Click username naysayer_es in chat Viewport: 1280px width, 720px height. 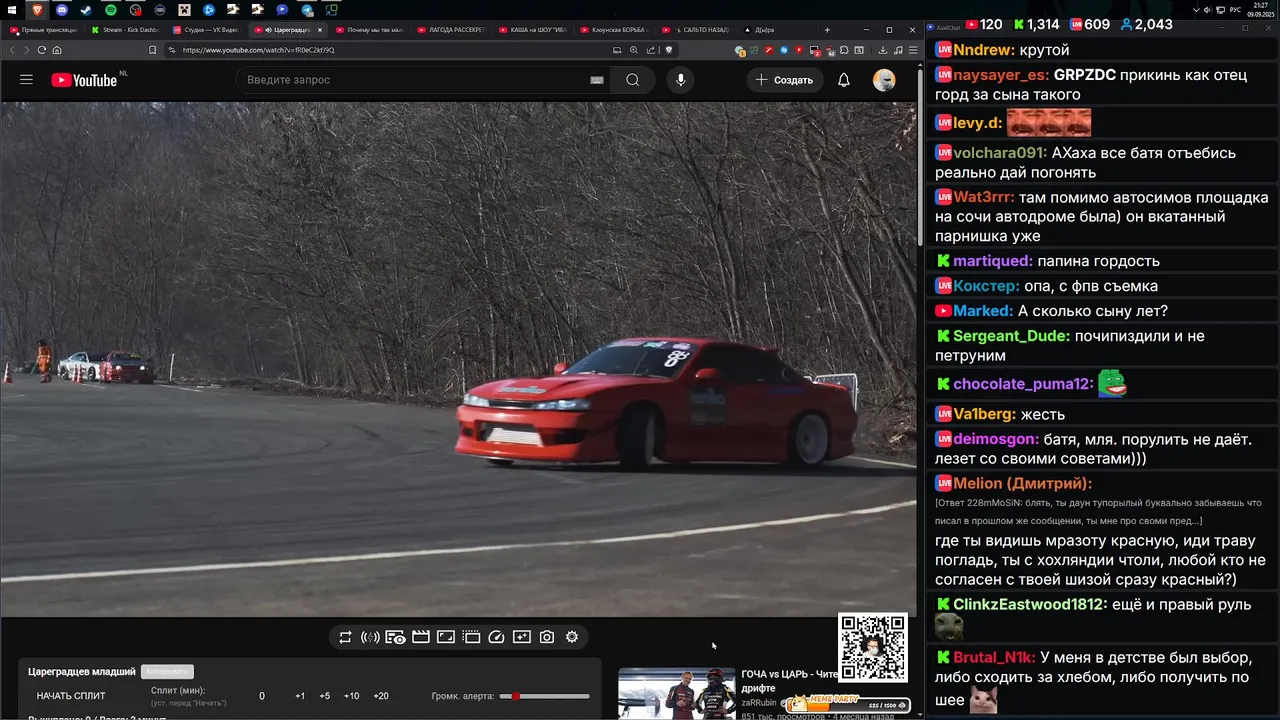coord(1001,75)
